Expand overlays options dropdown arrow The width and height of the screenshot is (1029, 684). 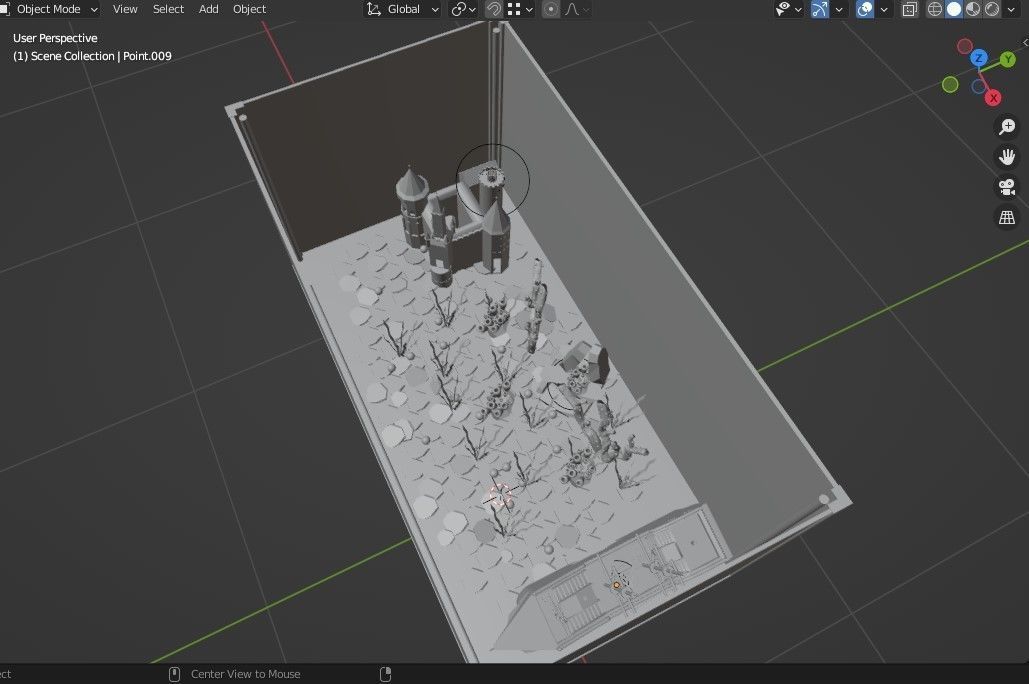point(884,9)
